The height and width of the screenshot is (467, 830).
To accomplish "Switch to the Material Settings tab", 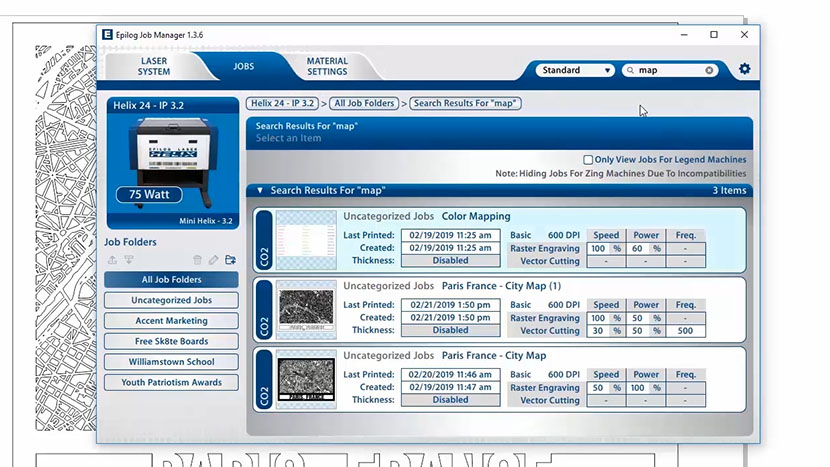I will [327, 66].
